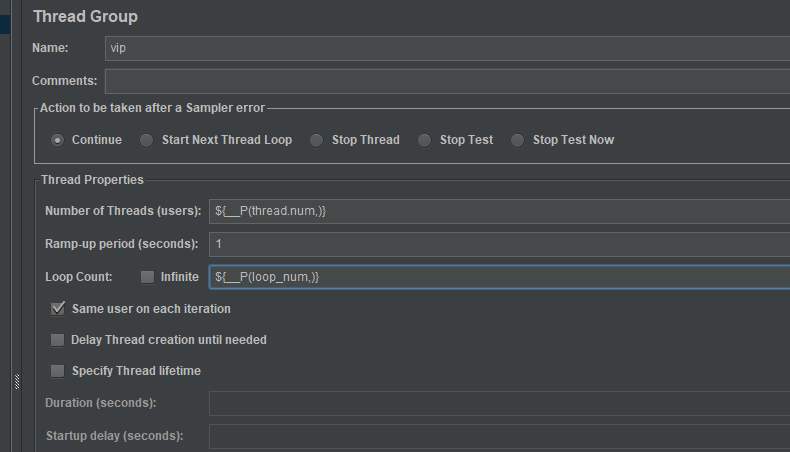The height and width of the screenshot is (452, 790).
Task: Click the Startup delay (seconds) field
Action: tap(499, 436)
